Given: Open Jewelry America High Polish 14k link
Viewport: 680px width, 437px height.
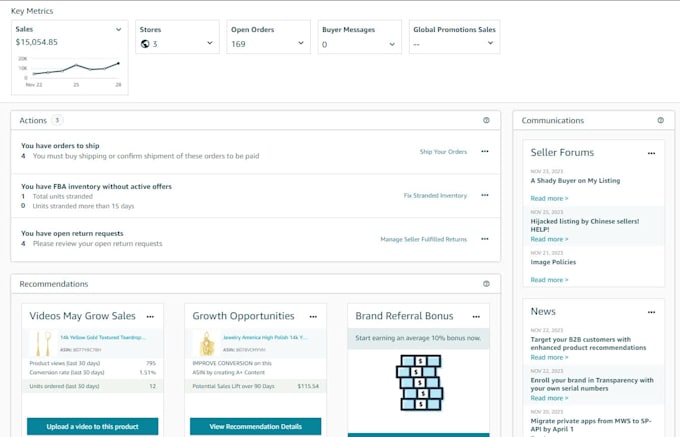Looking at the screenshot, I should [265, 337].
